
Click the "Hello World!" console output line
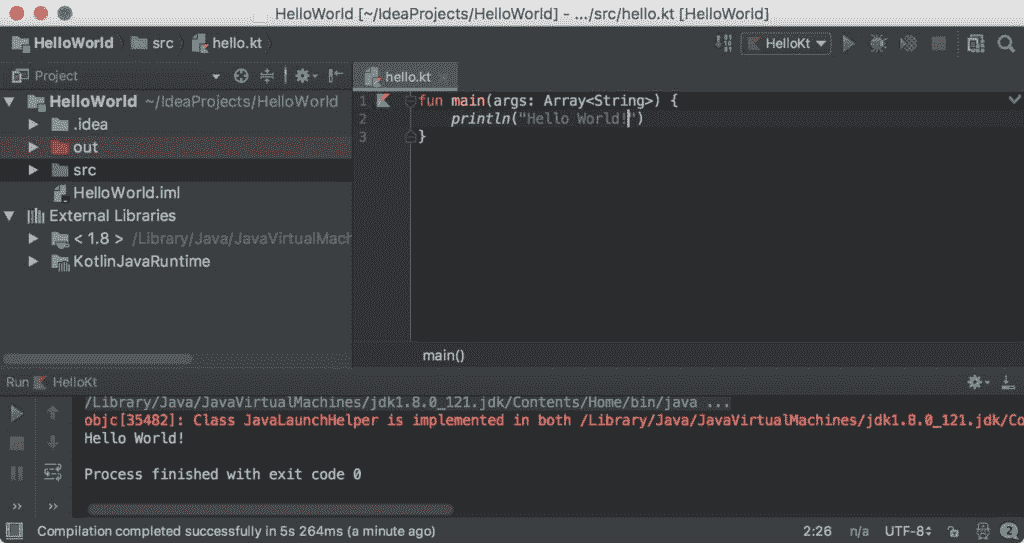135,438
